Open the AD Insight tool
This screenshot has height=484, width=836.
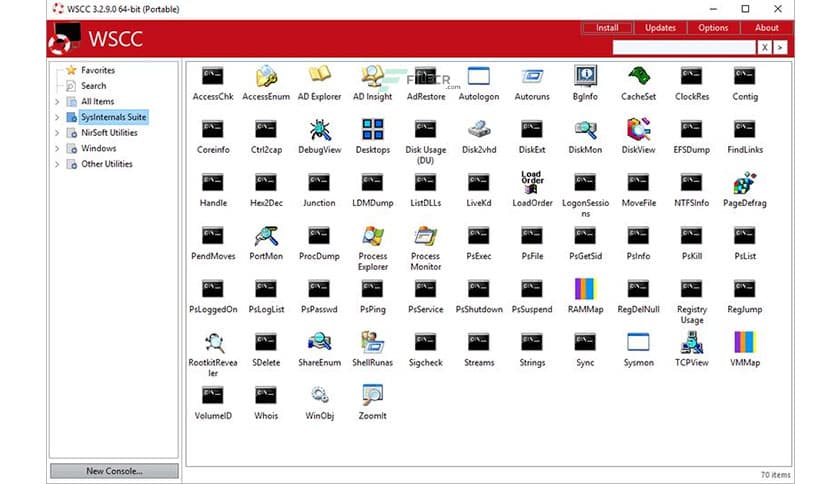pyautogui.click(x=372, y=76)
